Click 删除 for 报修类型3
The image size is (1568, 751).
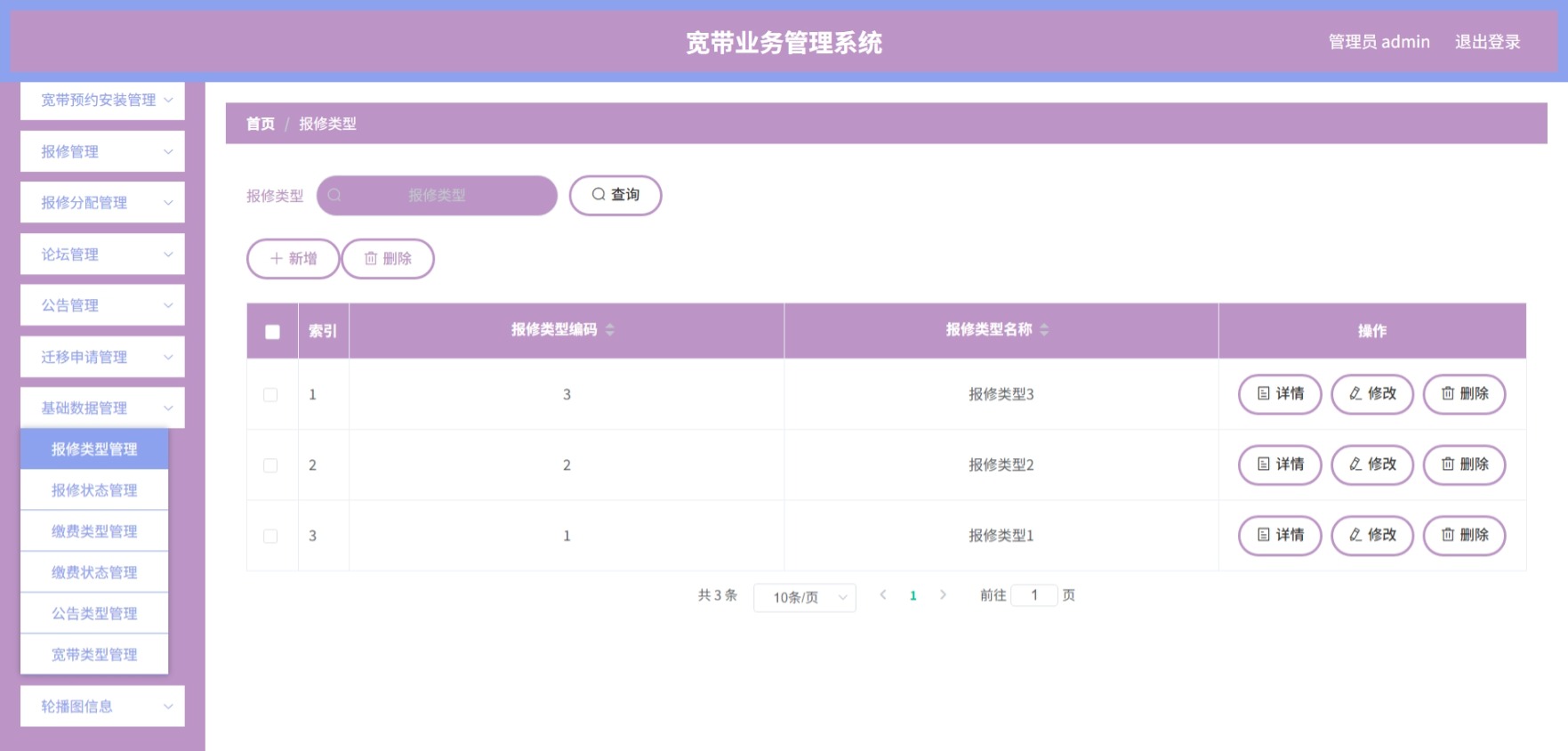tap(1465, 394)
